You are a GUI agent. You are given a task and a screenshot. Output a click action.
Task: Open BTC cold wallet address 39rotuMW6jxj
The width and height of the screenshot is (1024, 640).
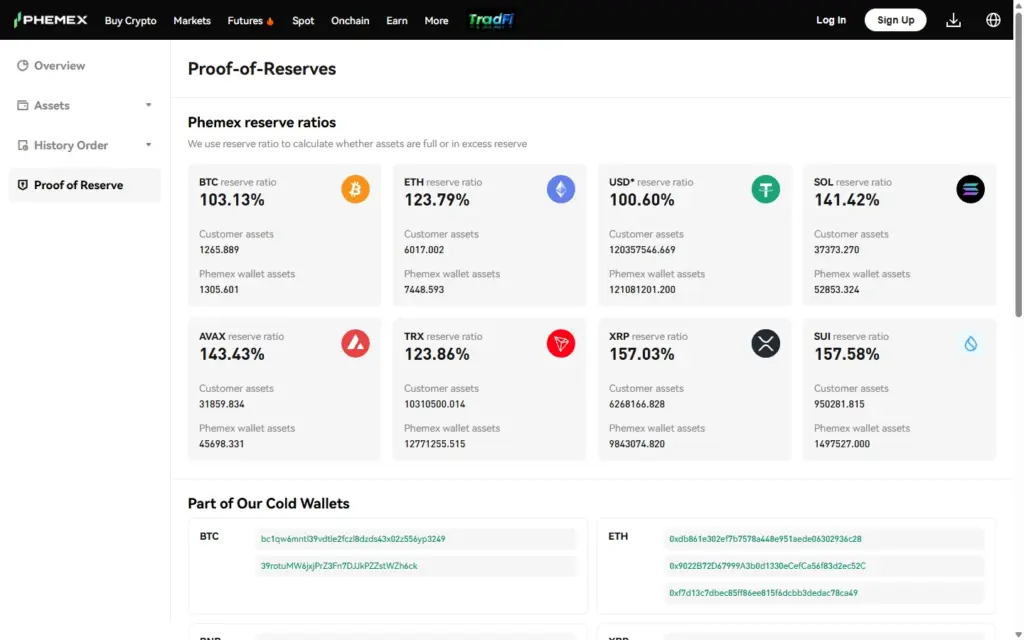[339, 566]
